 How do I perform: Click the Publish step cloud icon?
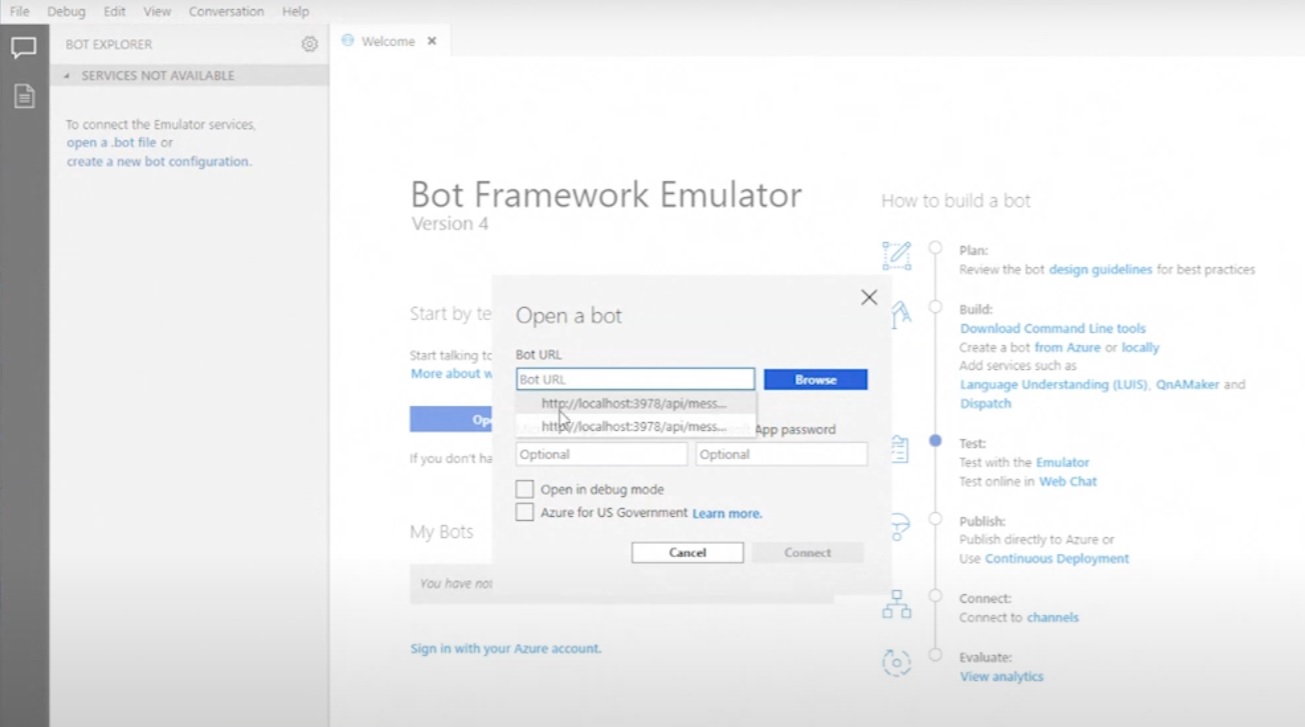pos(897,526)
